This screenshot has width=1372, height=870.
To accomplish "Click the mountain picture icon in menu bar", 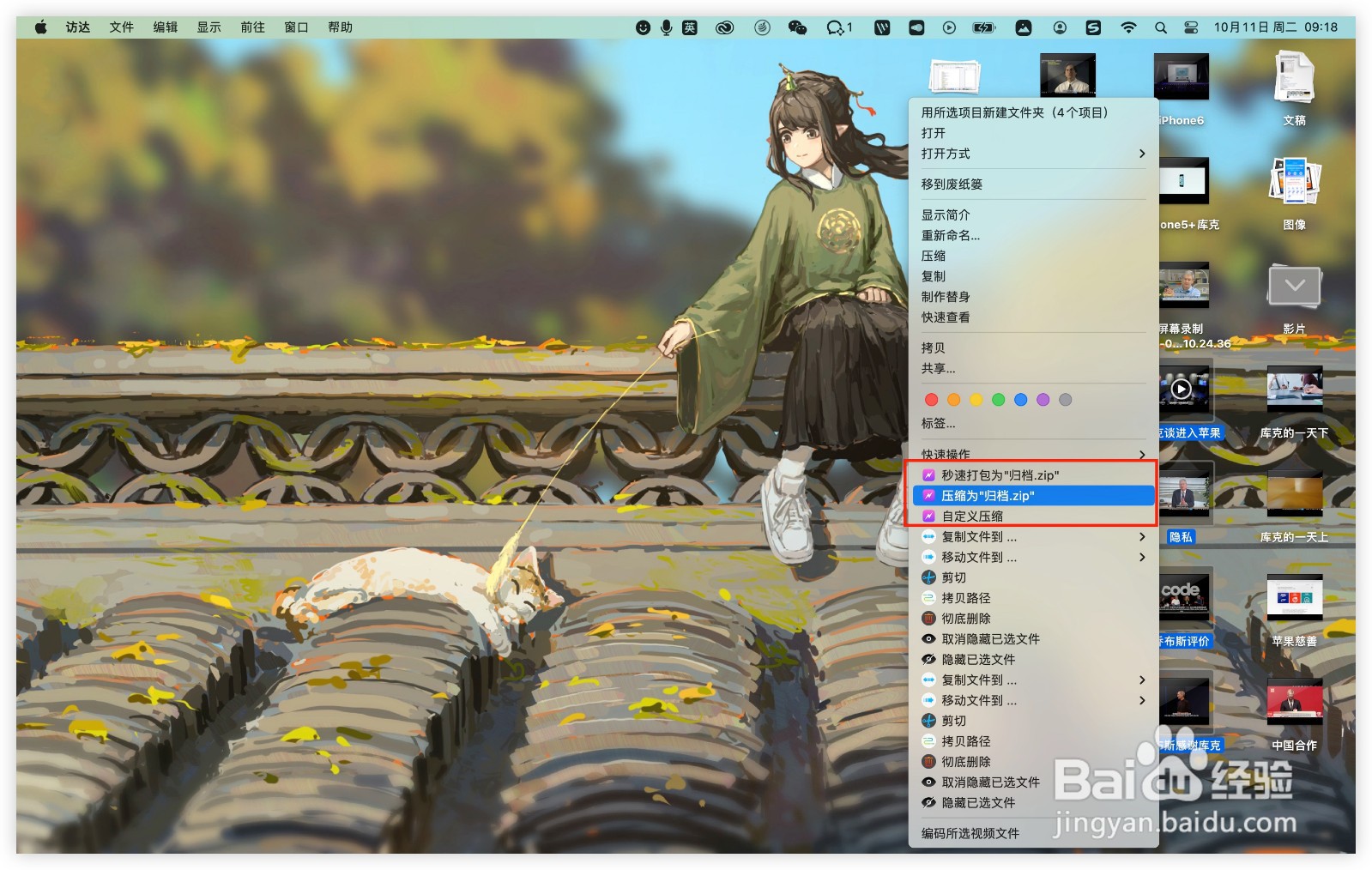I will pyautogui.click(x=1024, y=27).
